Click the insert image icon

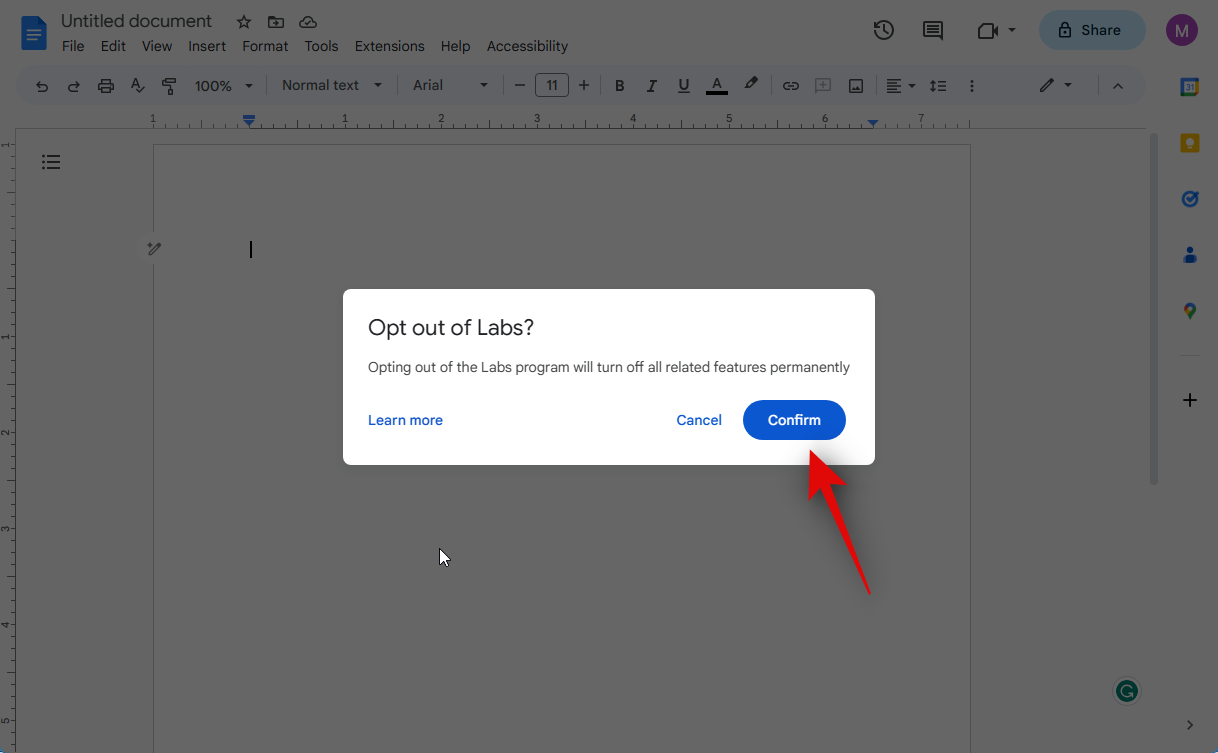[x=855, y=86]
